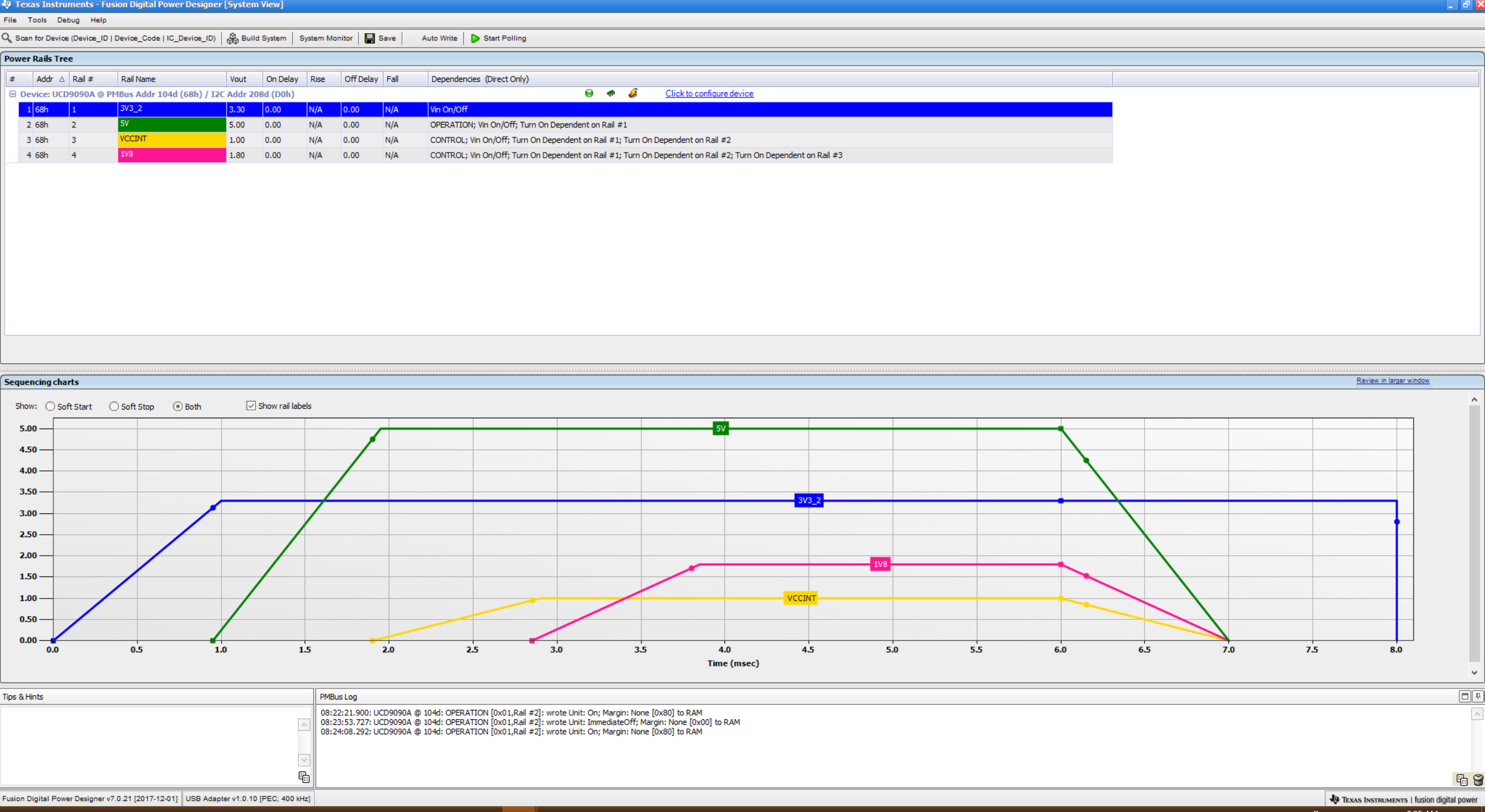This screenshot has width=1485, height=812.
Task: Click the Build System blocks icon
Action: (233, 38)
